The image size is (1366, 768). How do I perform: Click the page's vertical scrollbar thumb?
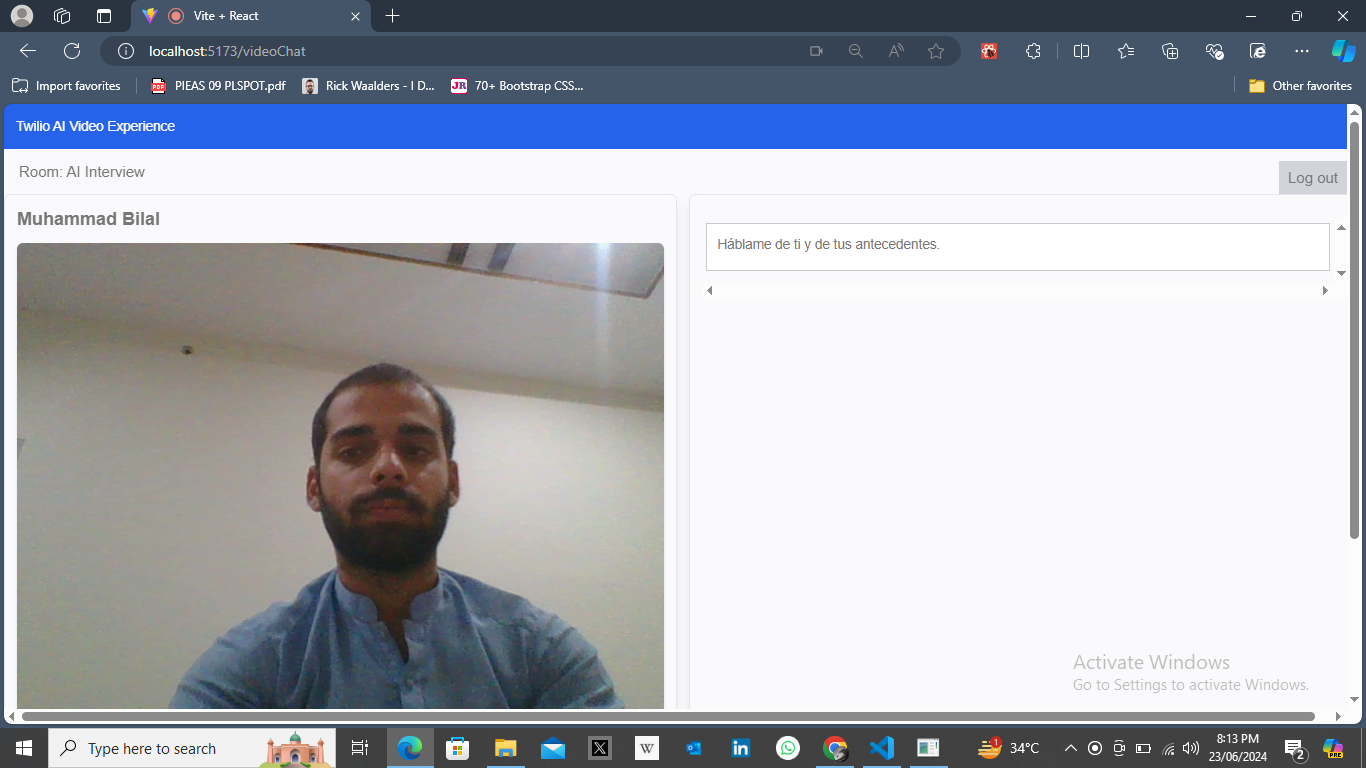pyautogui.click(x=1355, y=330)
